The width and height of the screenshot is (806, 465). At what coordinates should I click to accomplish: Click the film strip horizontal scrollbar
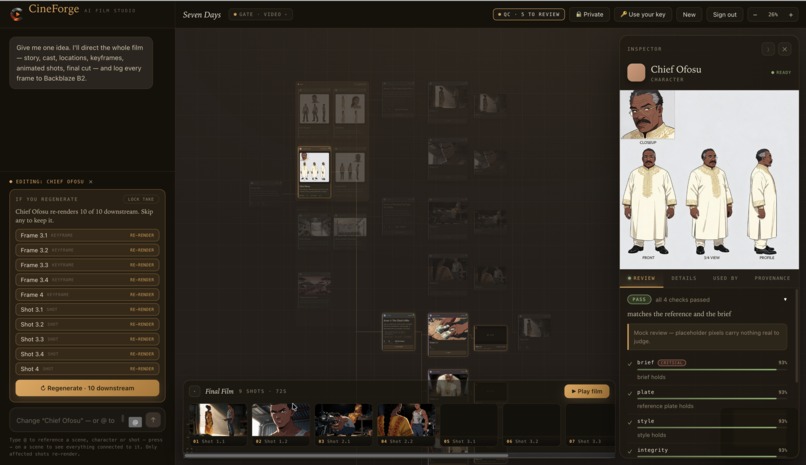(345, 455)
